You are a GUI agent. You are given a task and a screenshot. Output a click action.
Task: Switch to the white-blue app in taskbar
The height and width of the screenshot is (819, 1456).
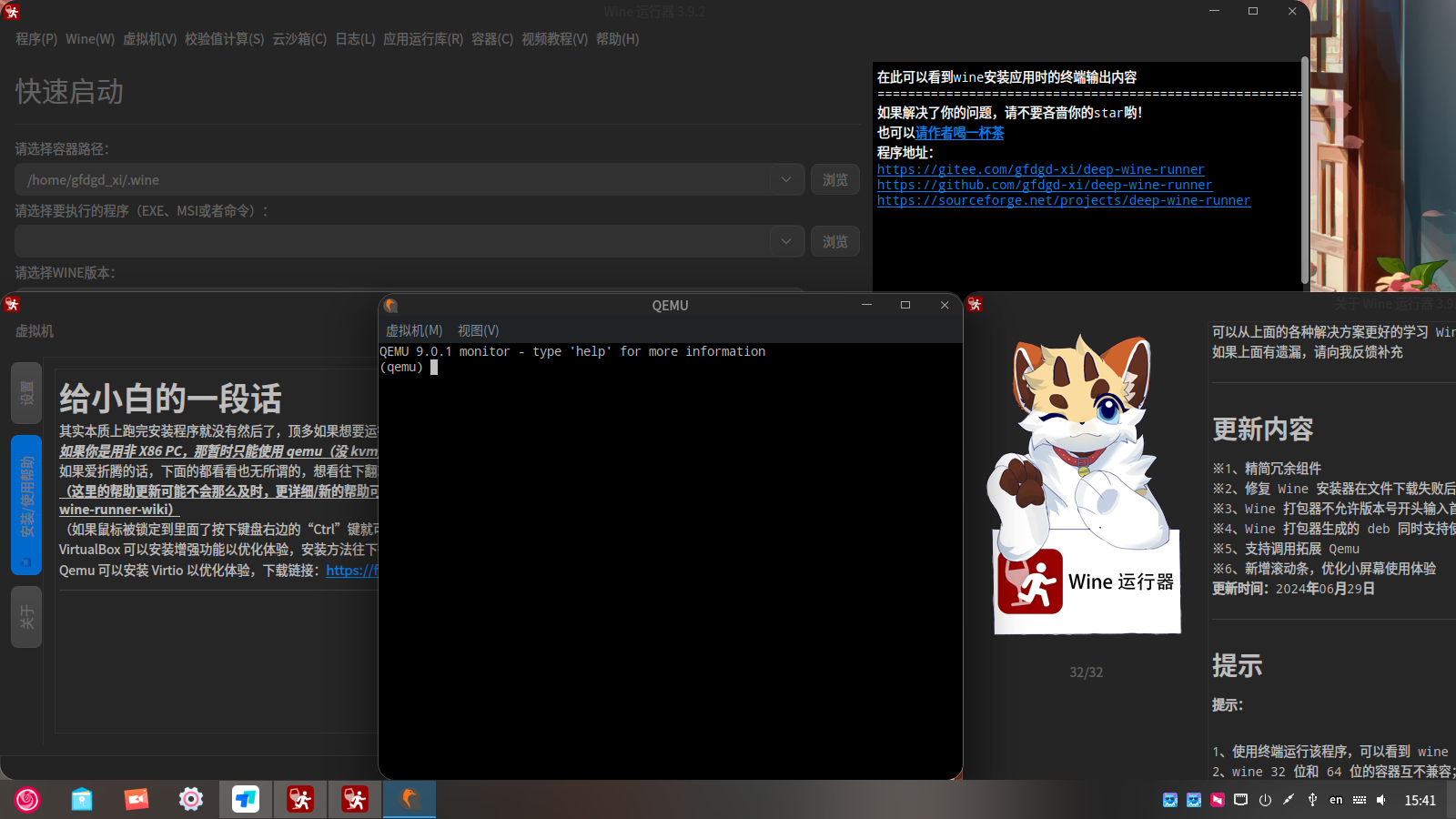pos(246,800)
